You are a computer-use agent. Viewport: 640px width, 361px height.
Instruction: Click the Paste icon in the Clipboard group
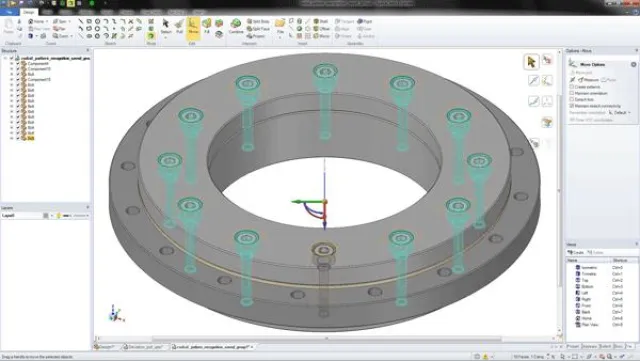tap(8, 27)
